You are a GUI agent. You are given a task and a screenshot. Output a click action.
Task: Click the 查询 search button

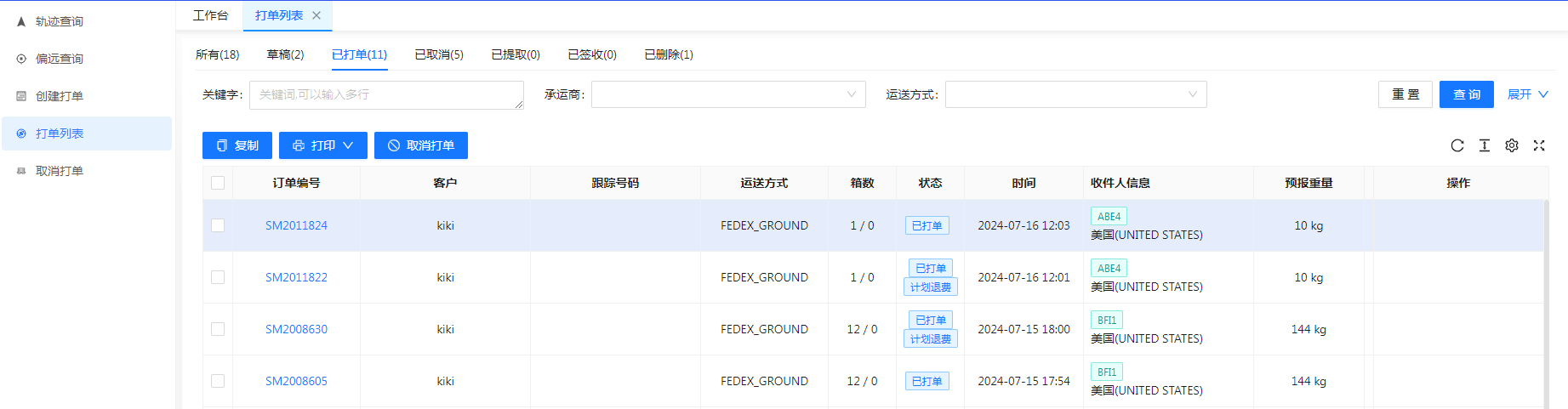1467,94
